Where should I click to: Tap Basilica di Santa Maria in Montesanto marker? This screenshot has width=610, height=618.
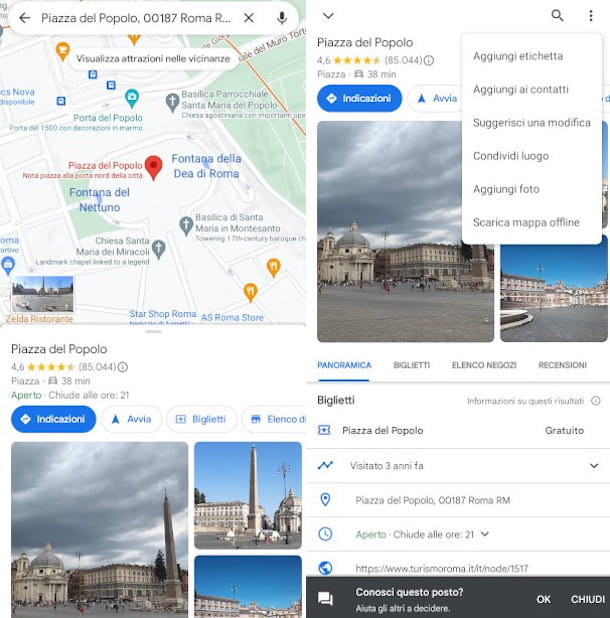[x=186, y=226]
